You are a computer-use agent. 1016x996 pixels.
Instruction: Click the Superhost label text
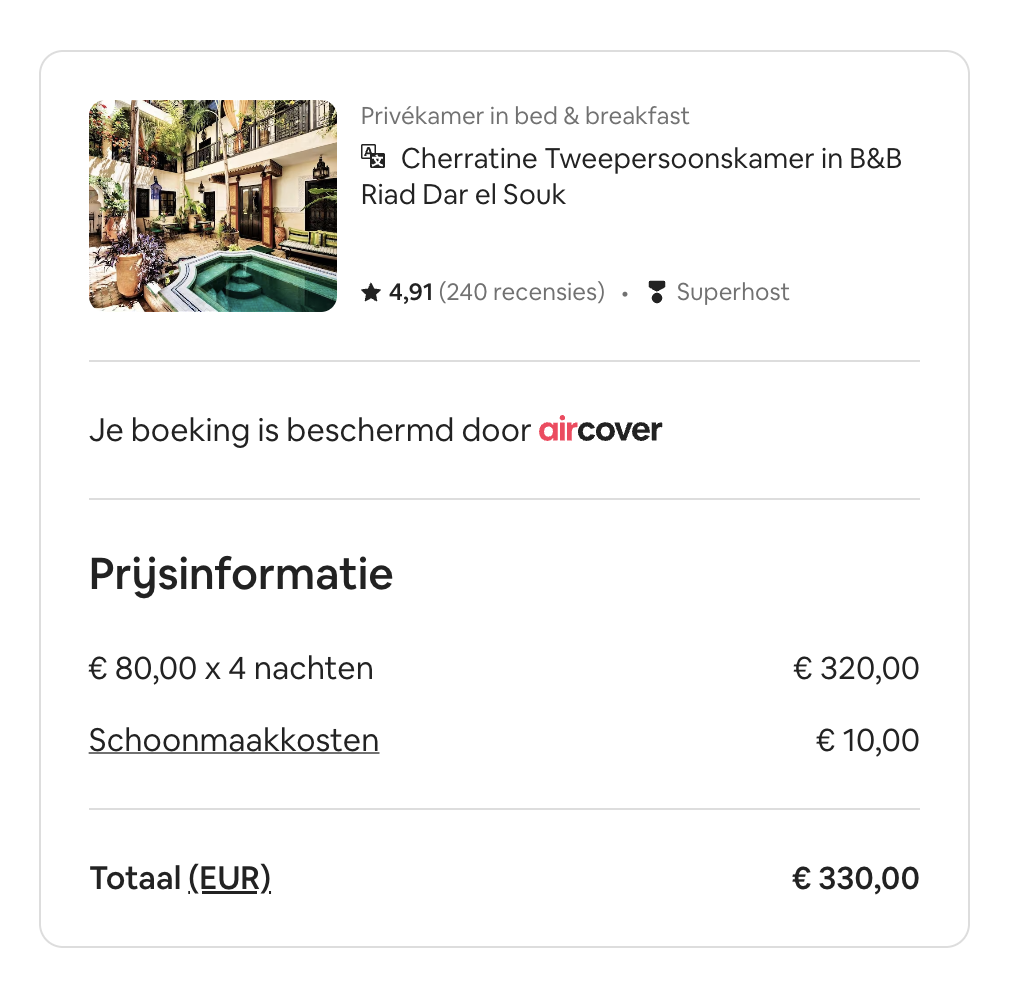[733, 292]
